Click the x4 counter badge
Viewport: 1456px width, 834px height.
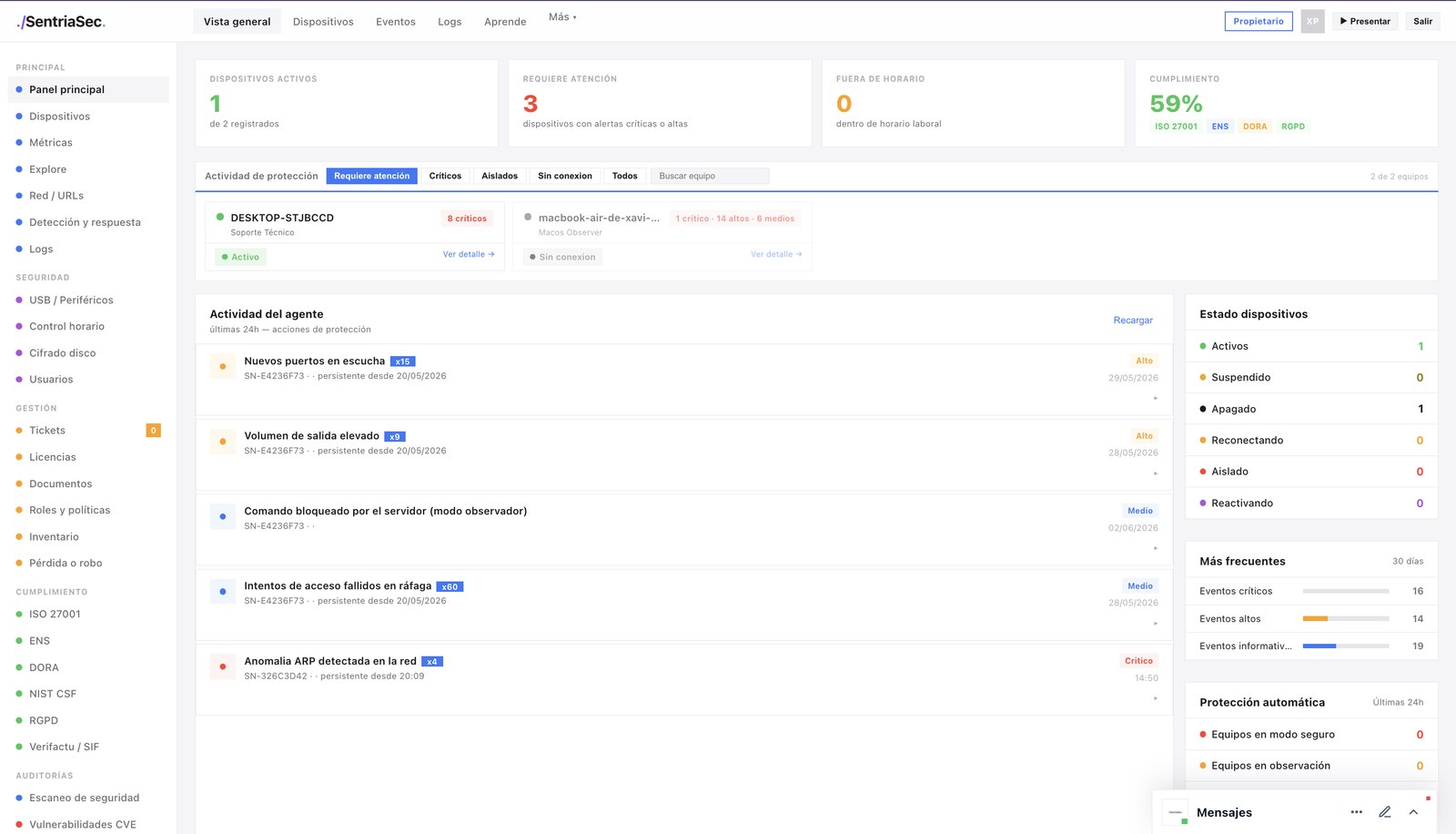coord(432,662)
